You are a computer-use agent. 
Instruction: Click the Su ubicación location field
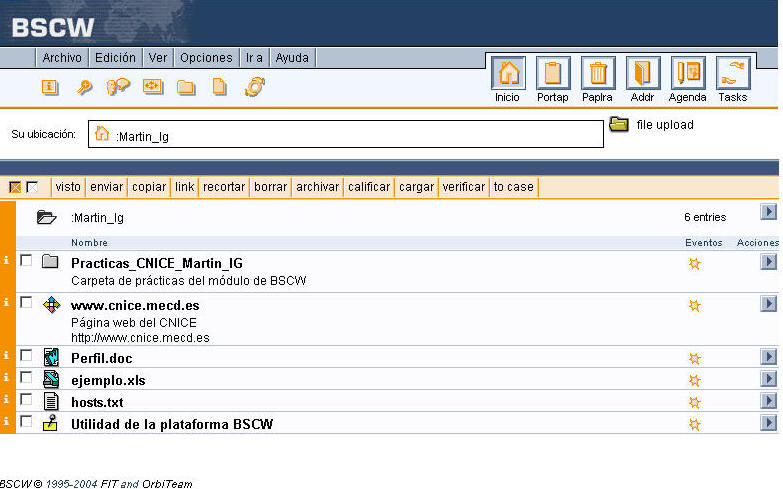[345, 135]
